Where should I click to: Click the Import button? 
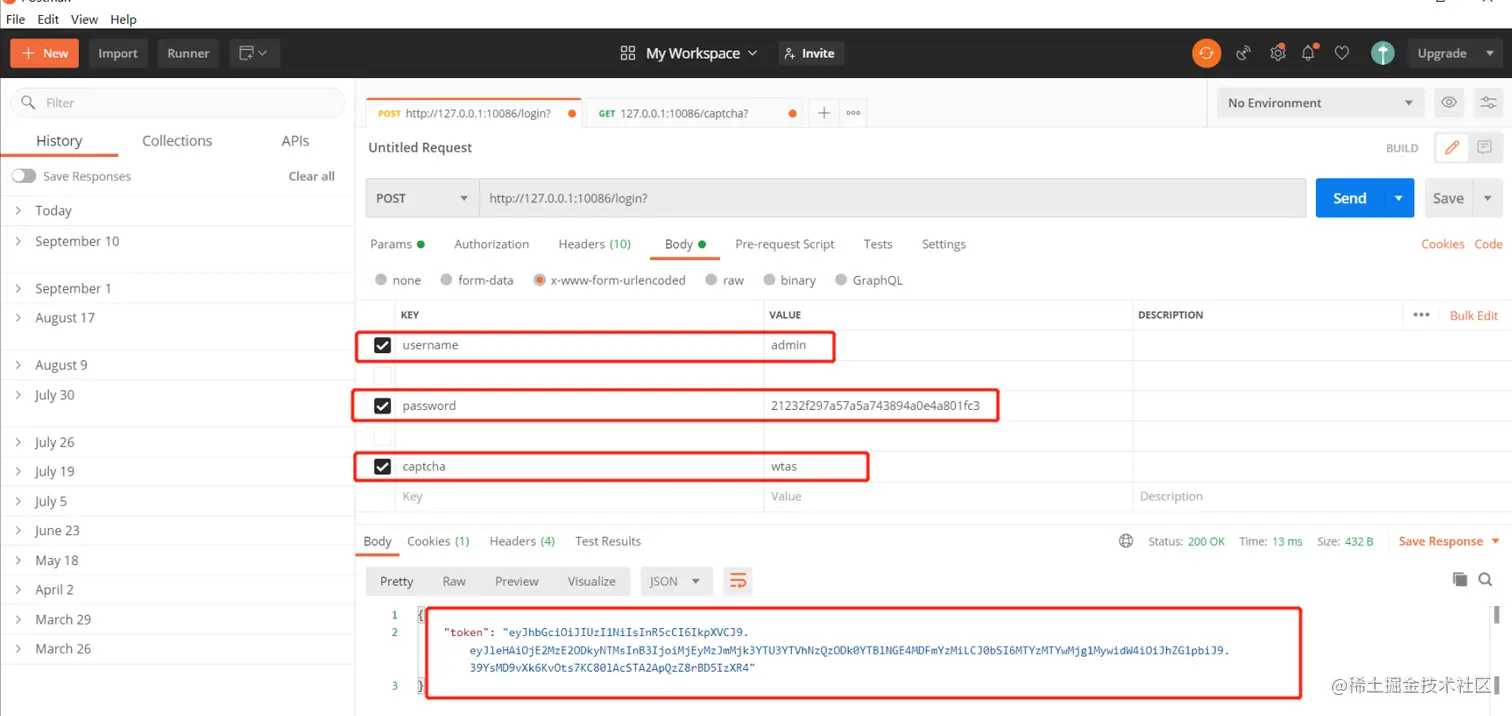pyautogui.click(x=118, y=53)
